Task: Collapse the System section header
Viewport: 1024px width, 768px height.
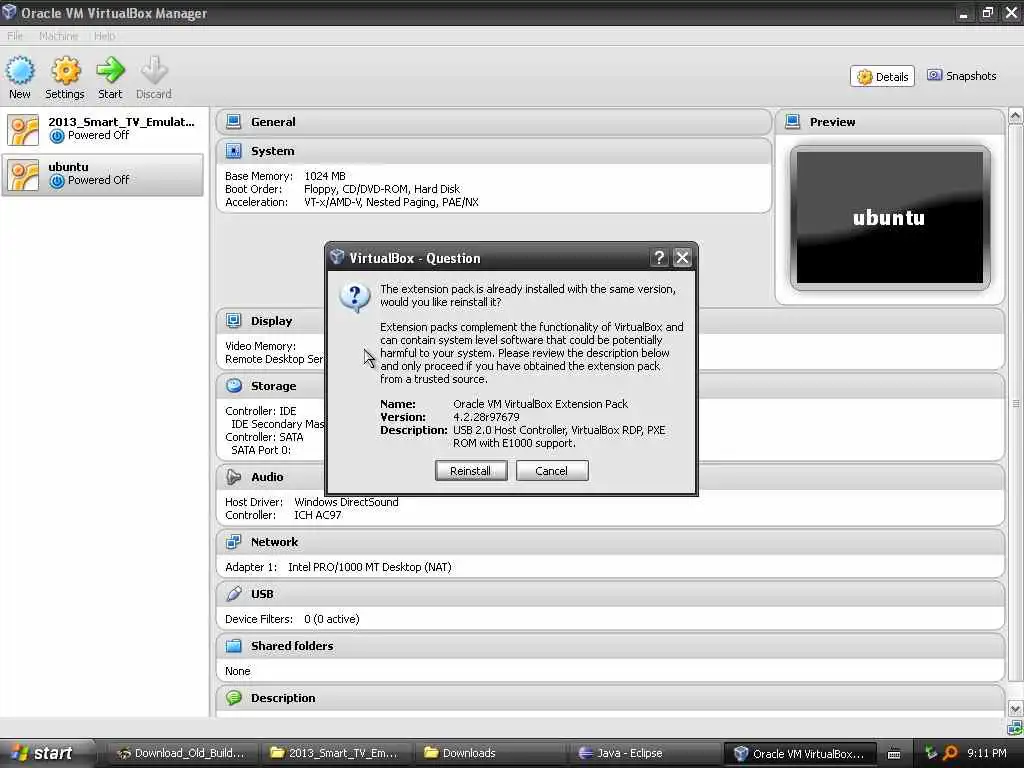Action: (x=494, y=151)
